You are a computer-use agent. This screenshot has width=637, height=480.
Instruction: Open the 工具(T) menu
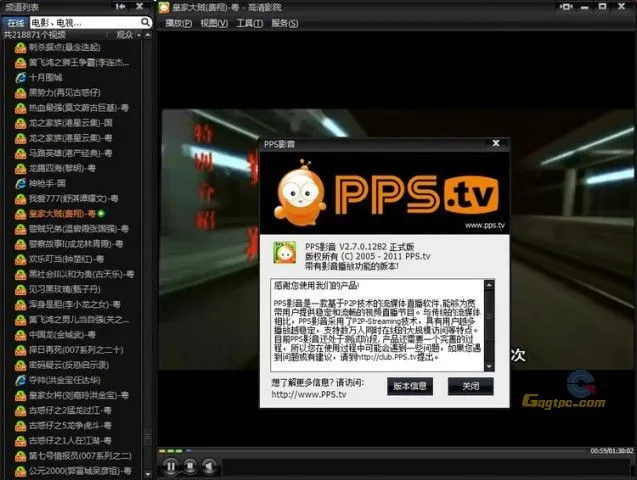click(249, 24)
